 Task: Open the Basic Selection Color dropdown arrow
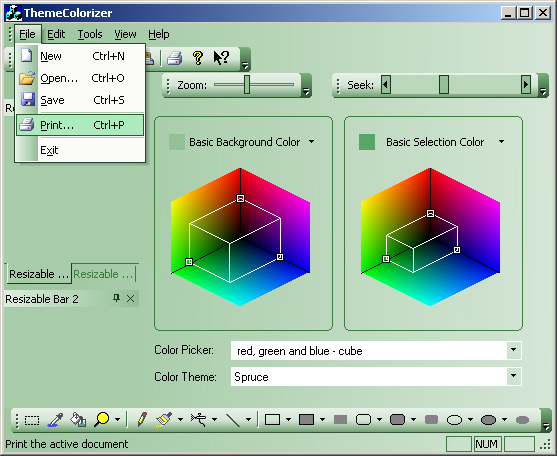[x=501, y=141]
